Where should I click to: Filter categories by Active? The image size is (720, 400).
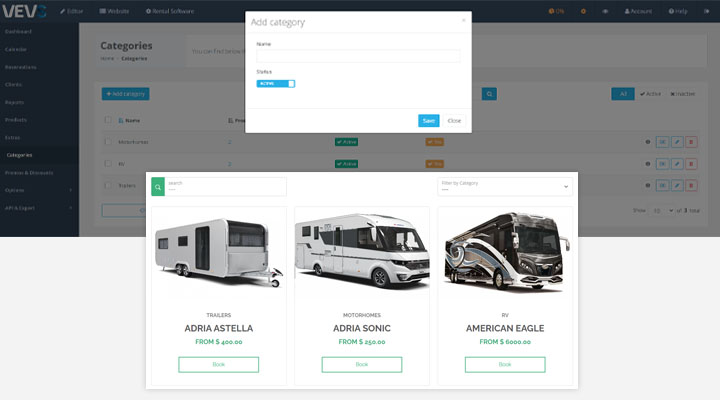click(x=650, y=94)
